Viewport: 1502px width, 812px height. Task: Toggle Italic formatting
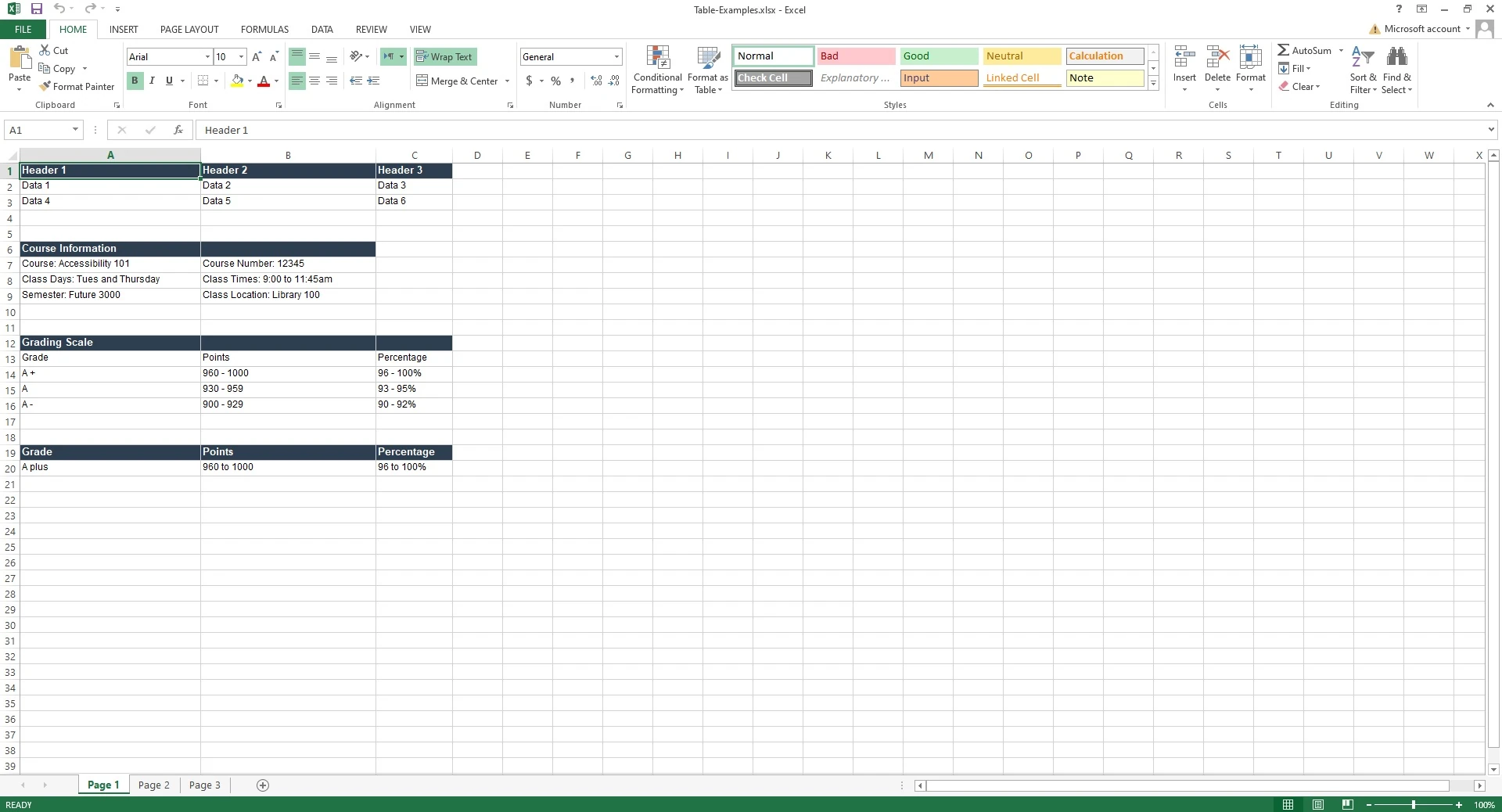152,81
